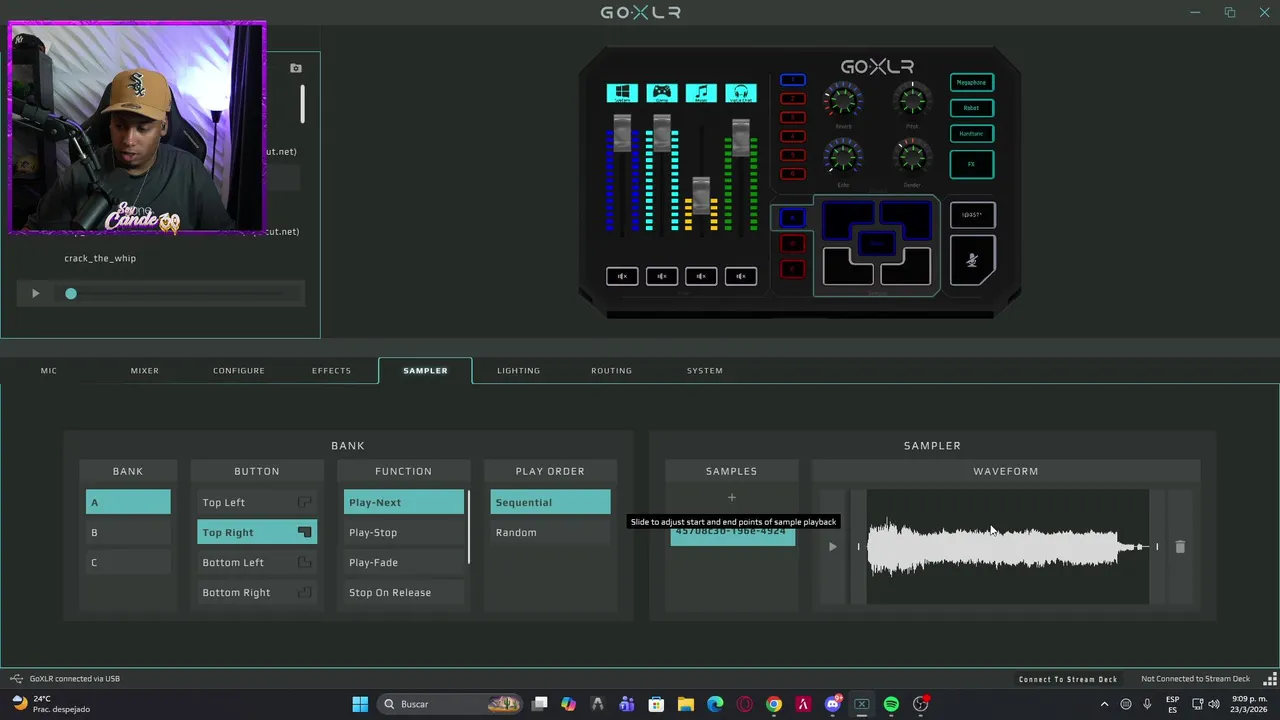Click the Windows taskbar Buscar search field

[x=452, y=704]
